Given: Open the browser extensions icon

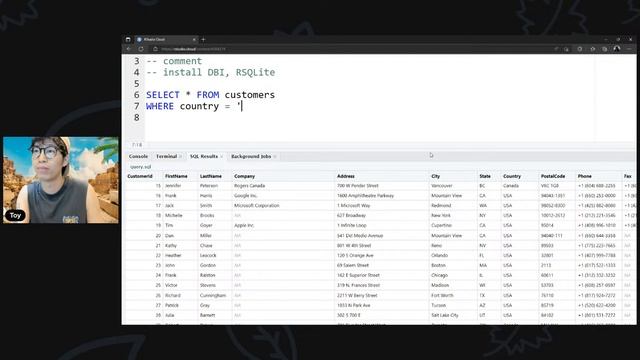Looking at the screenshot, I should click(580, 49).
